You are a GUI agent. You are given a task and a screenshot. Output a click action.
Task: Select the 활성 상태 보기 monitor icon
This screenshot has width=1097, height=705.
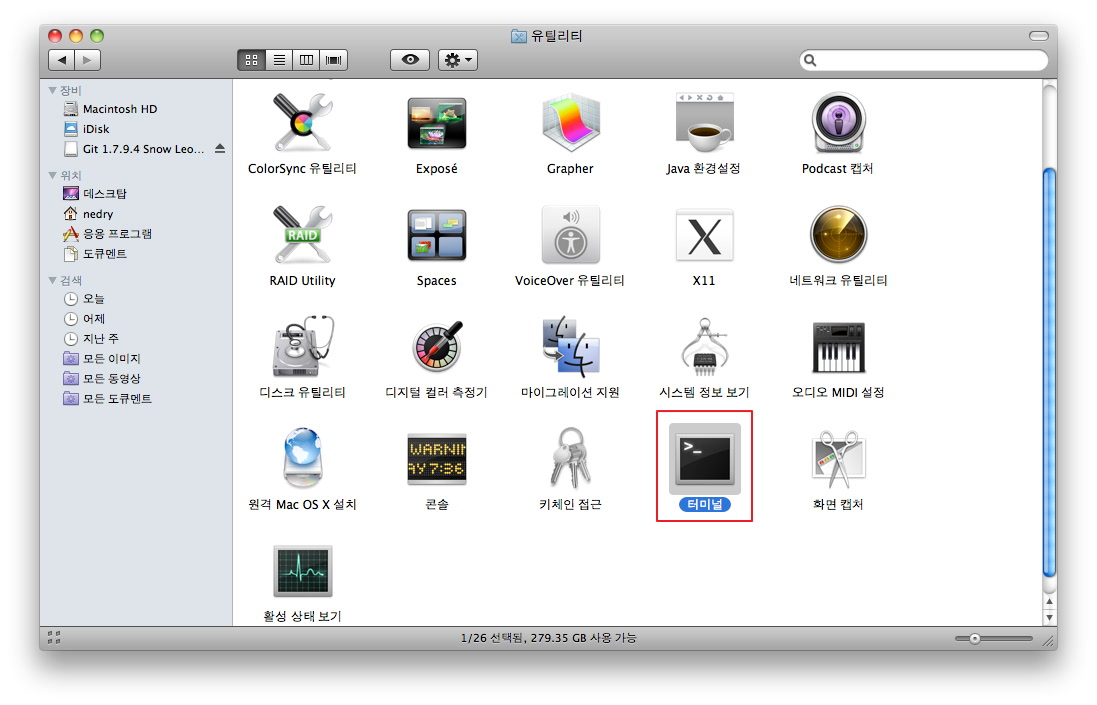point(302,572)
